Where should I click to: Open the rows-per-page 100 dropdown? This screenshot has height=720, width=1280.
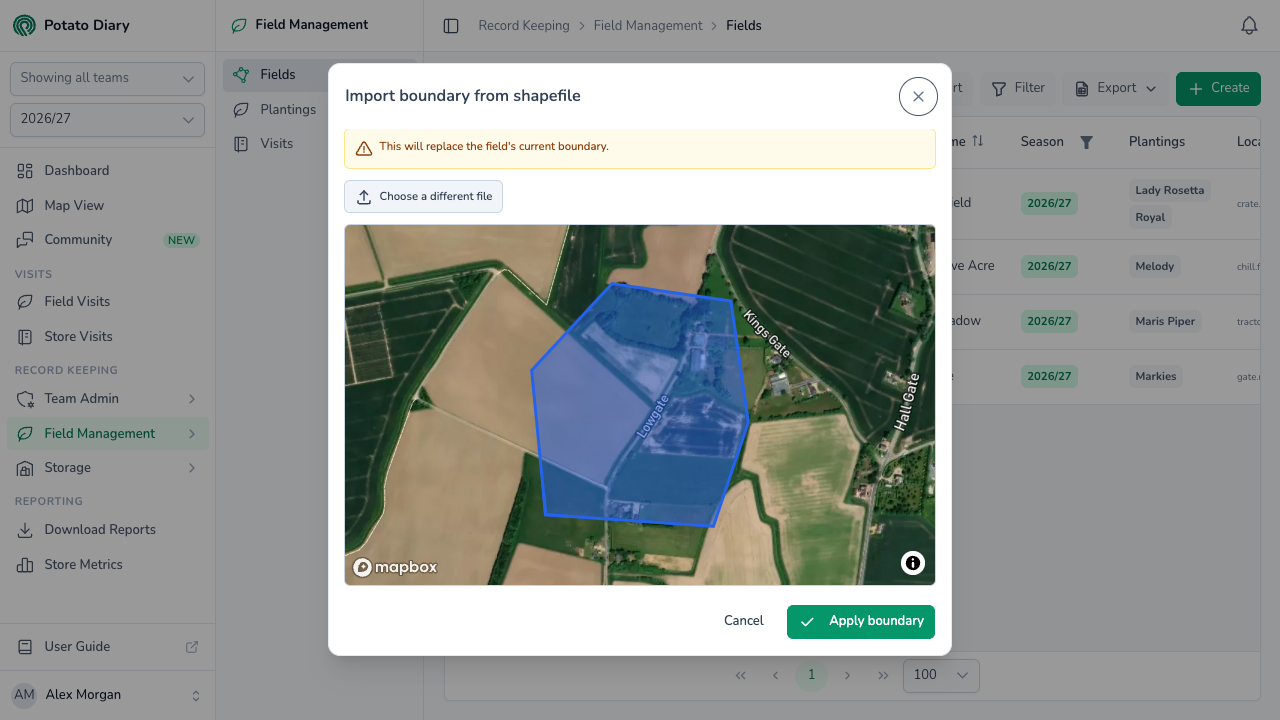point(941,675)
